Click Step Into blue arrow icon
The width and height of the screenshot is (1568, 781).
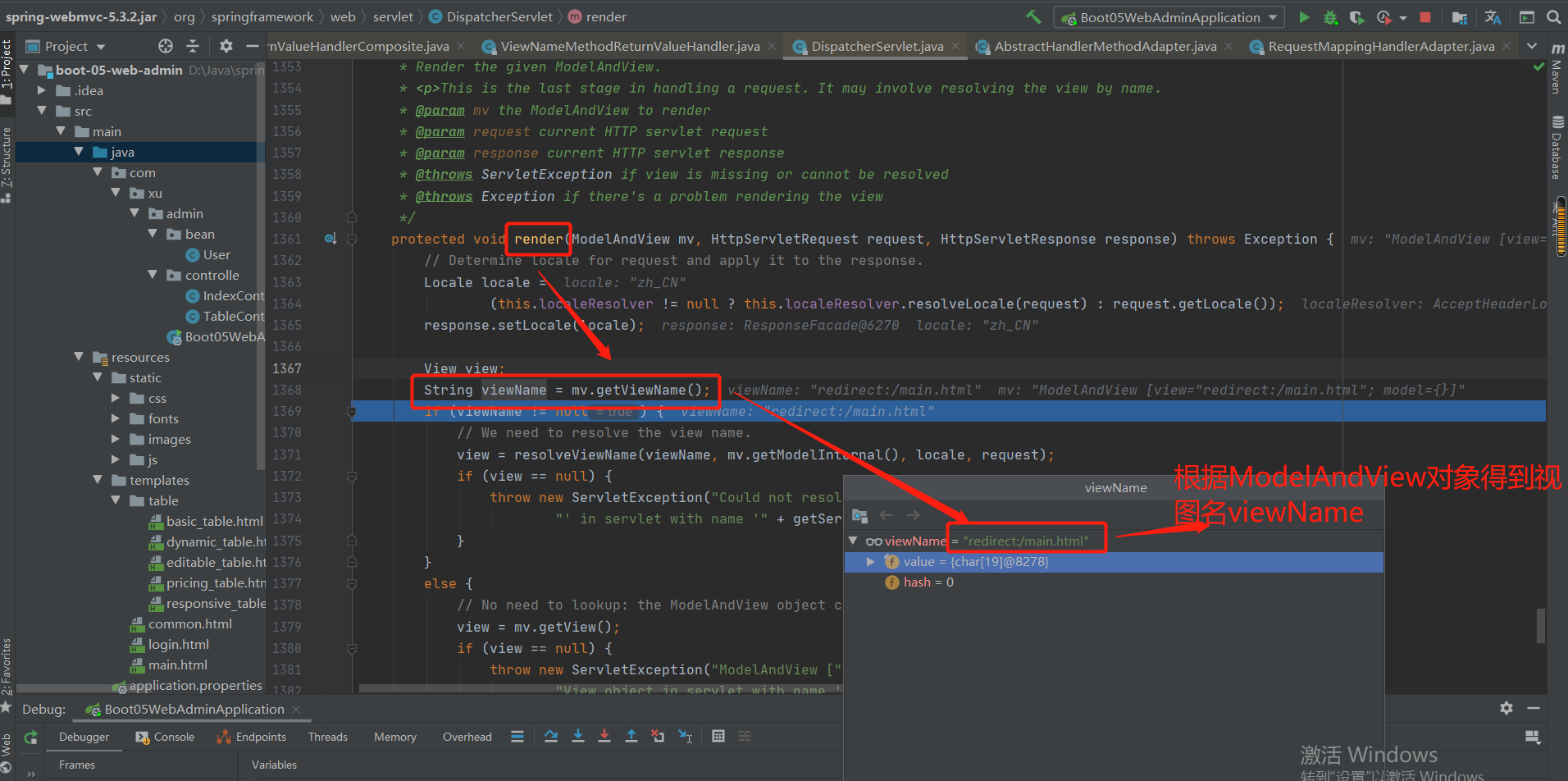(578, 736)
